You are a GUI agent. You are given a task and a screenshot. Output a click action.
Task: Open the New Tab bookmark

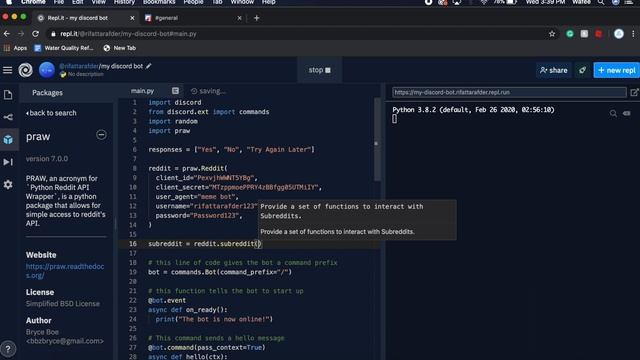coord(120,48)
